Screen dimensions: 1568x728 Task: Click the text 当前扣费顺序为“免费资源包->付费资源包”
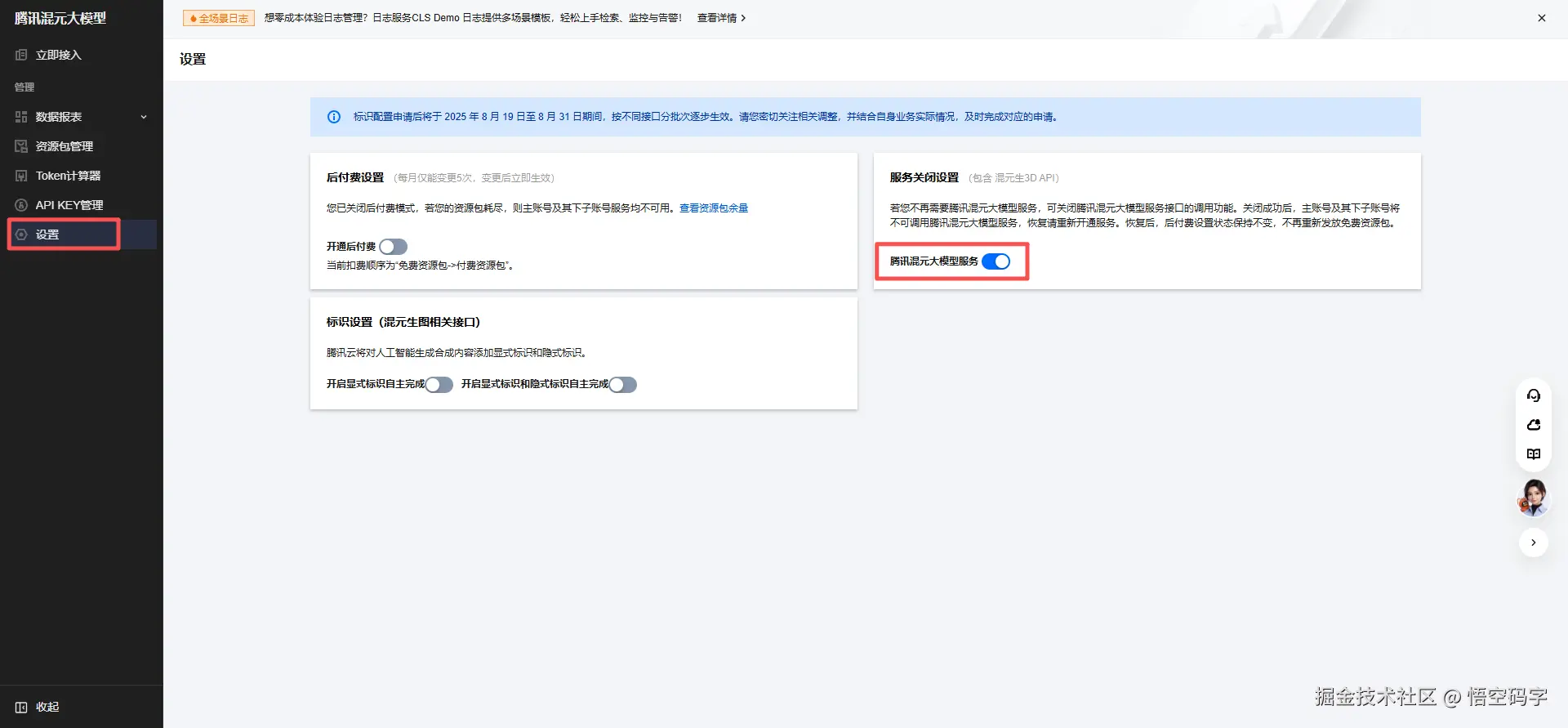point(420,266)
